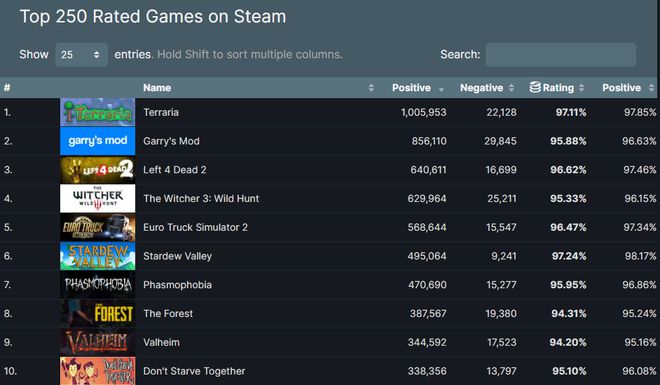Click the # rank column header

click(7, 88)
